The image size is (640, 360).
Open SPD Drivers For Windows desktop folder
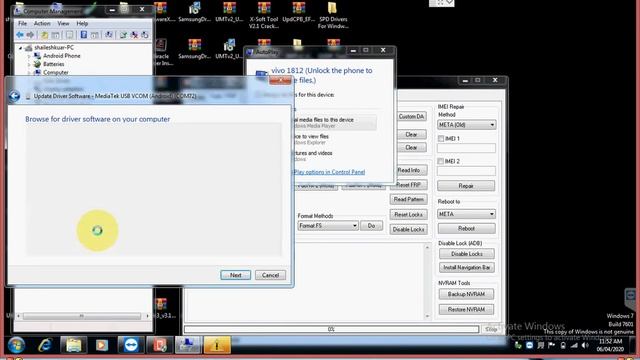[333, 15]
